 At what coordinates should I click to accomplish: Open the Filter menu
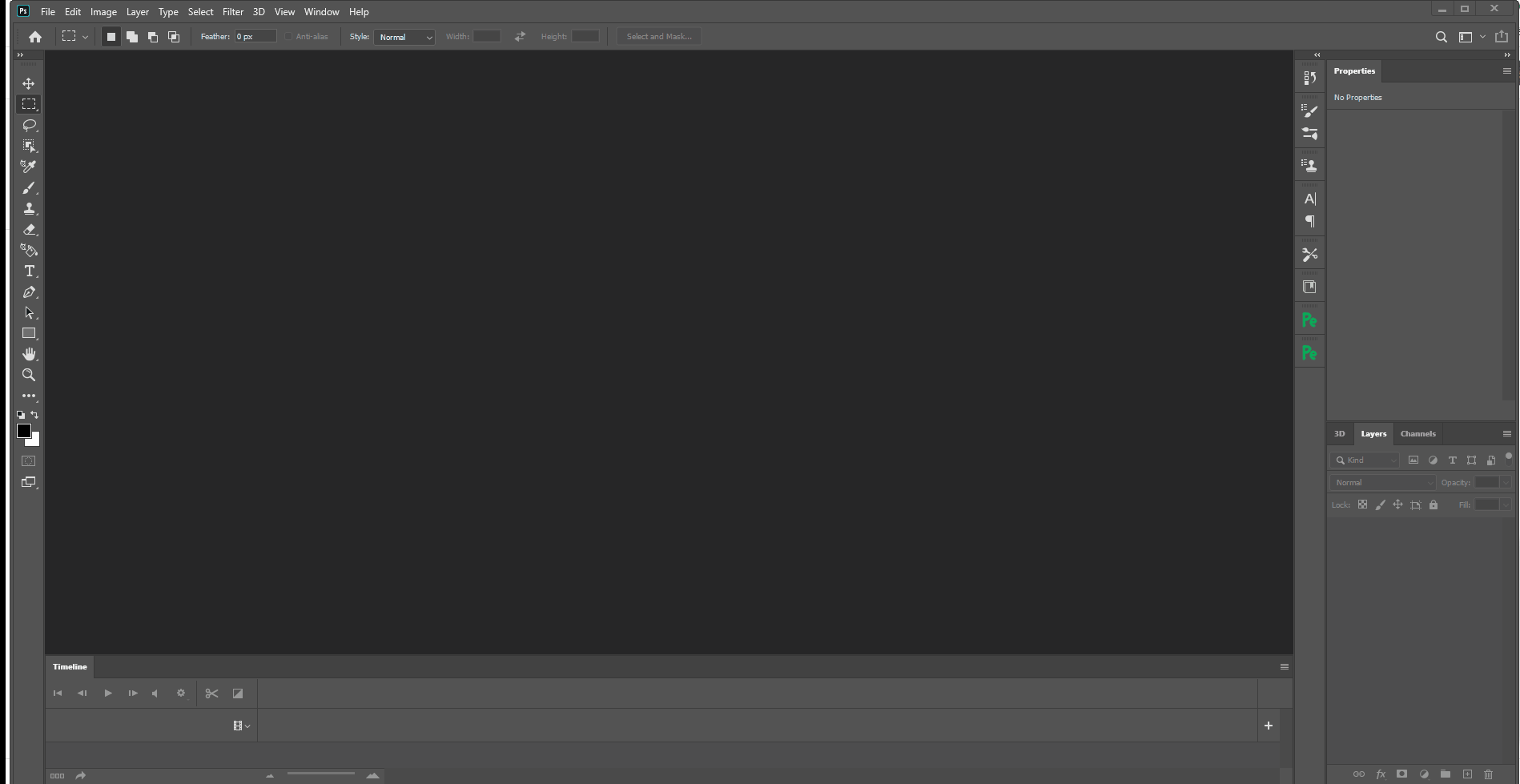(x=232, y=11)
